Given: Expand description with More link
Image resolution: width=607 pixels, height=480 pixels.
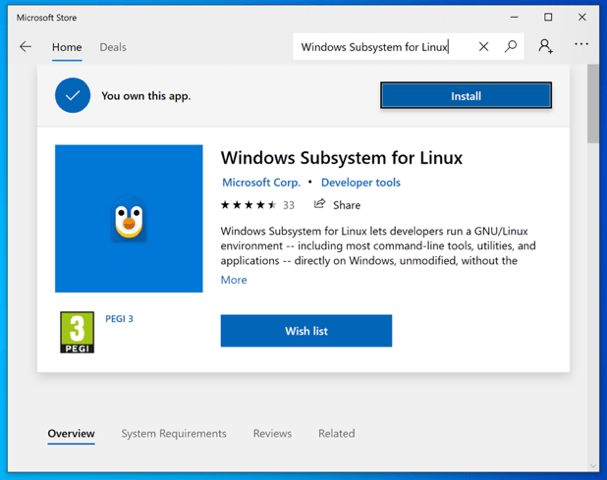Looking at the screenshot, I should (233, 280).
